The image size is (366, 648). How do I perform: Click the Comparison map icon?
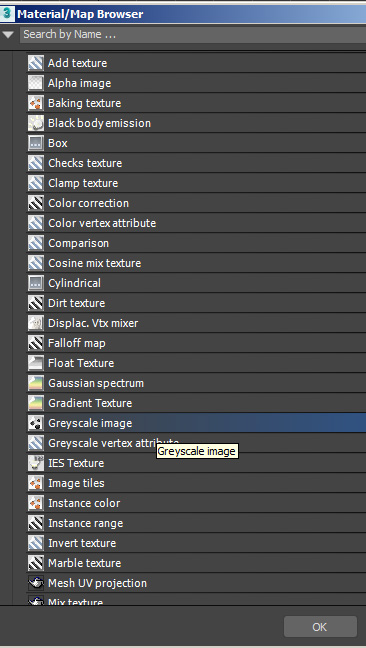(36, 243)
